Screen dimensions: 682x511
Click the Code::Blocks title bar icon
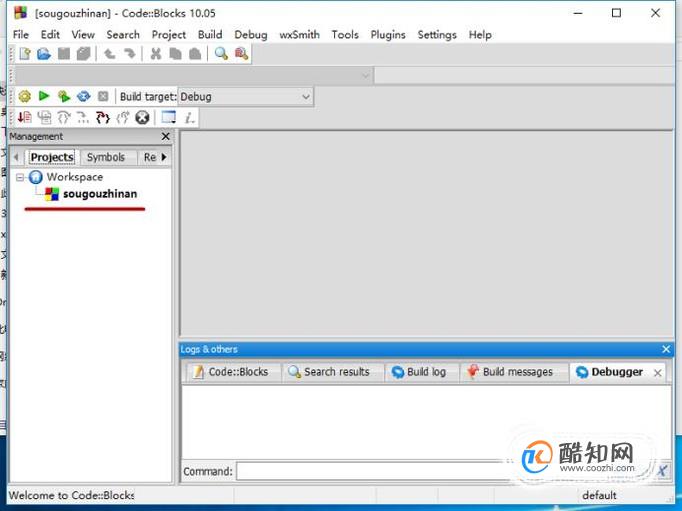[20, 13]
